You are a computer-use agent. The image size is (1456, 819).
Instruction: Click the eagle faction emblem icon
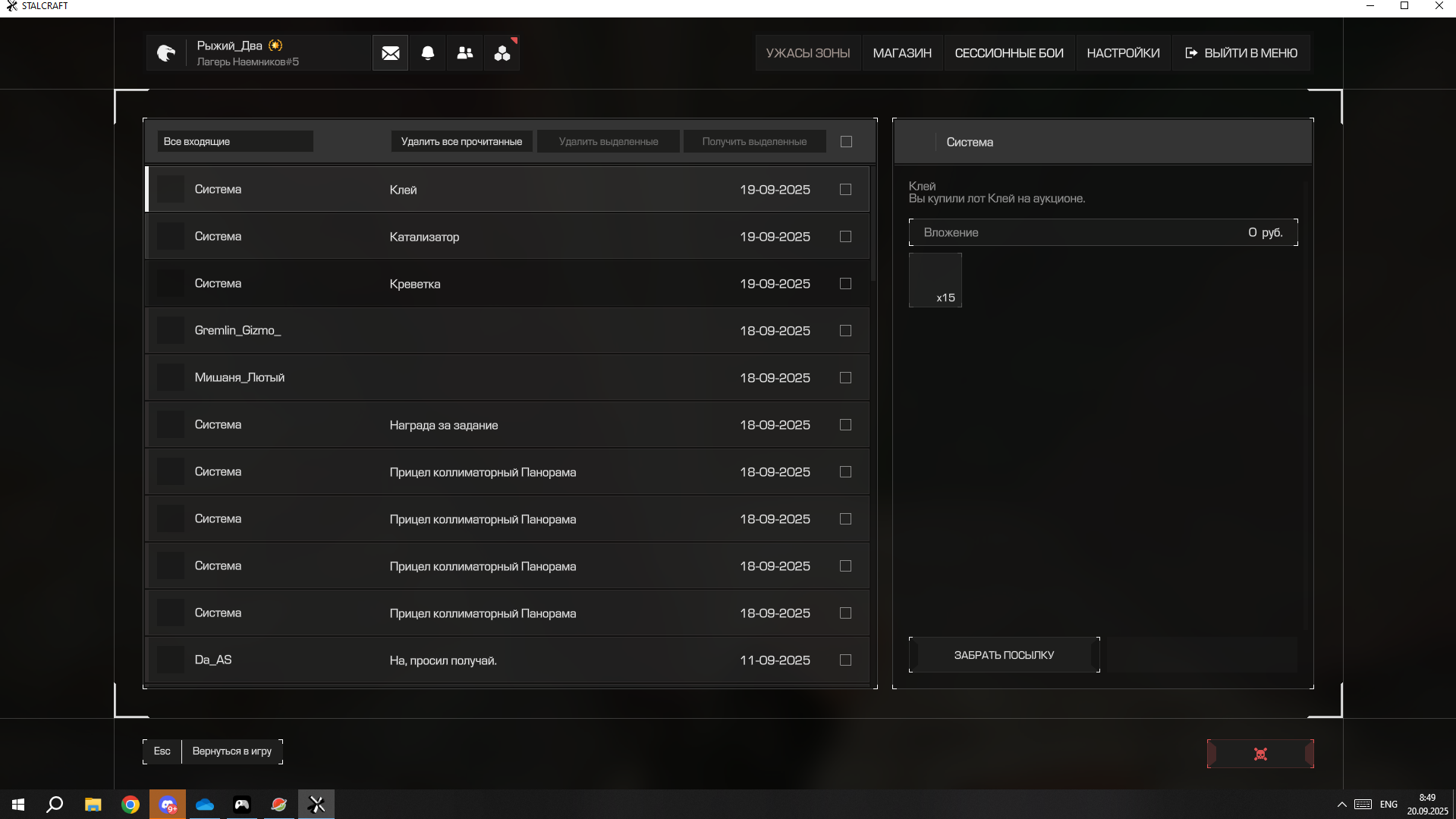coord(166,53)
